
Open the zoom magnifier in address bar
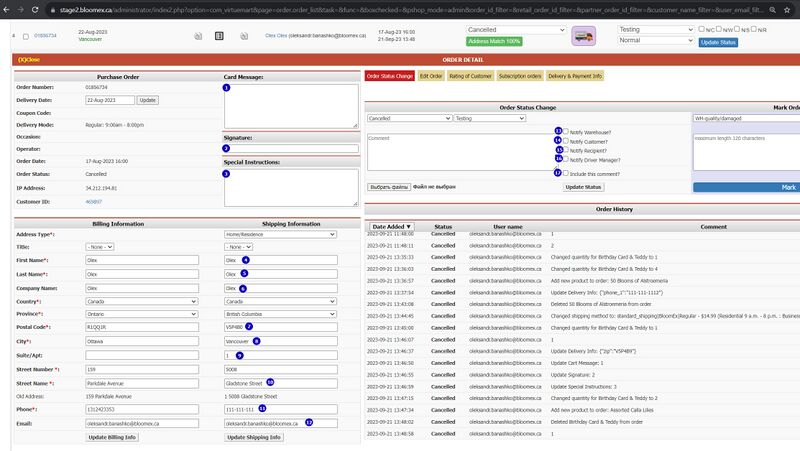773,10
